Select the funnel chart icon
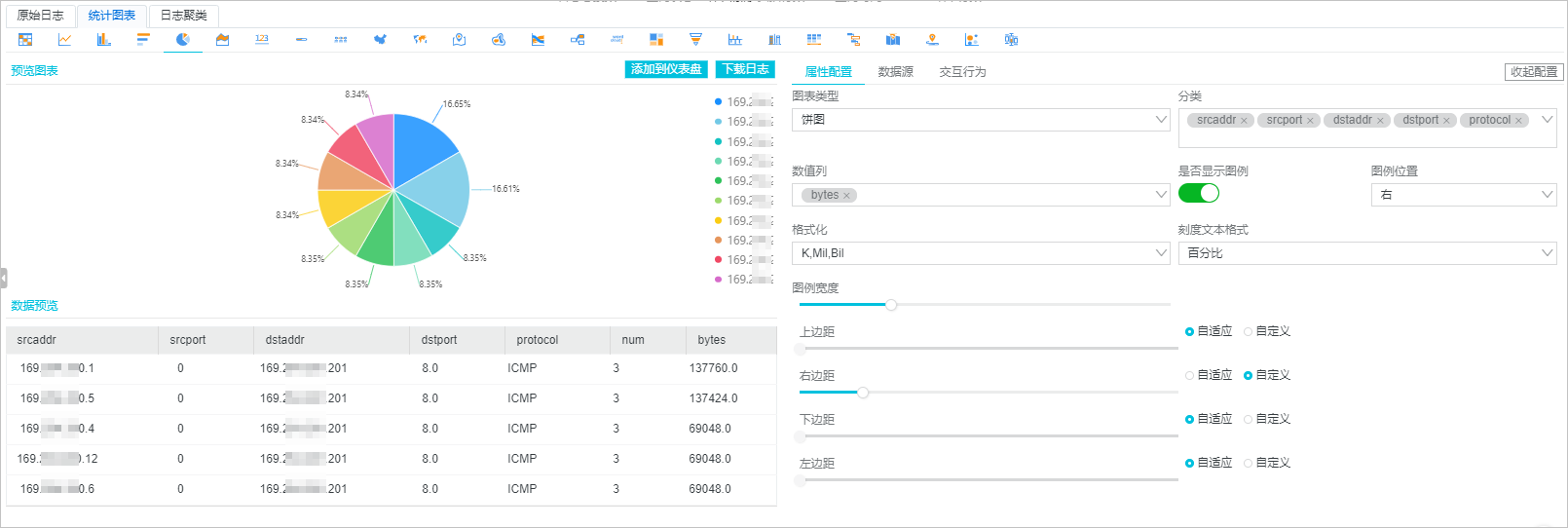 [x=695, y=40]
